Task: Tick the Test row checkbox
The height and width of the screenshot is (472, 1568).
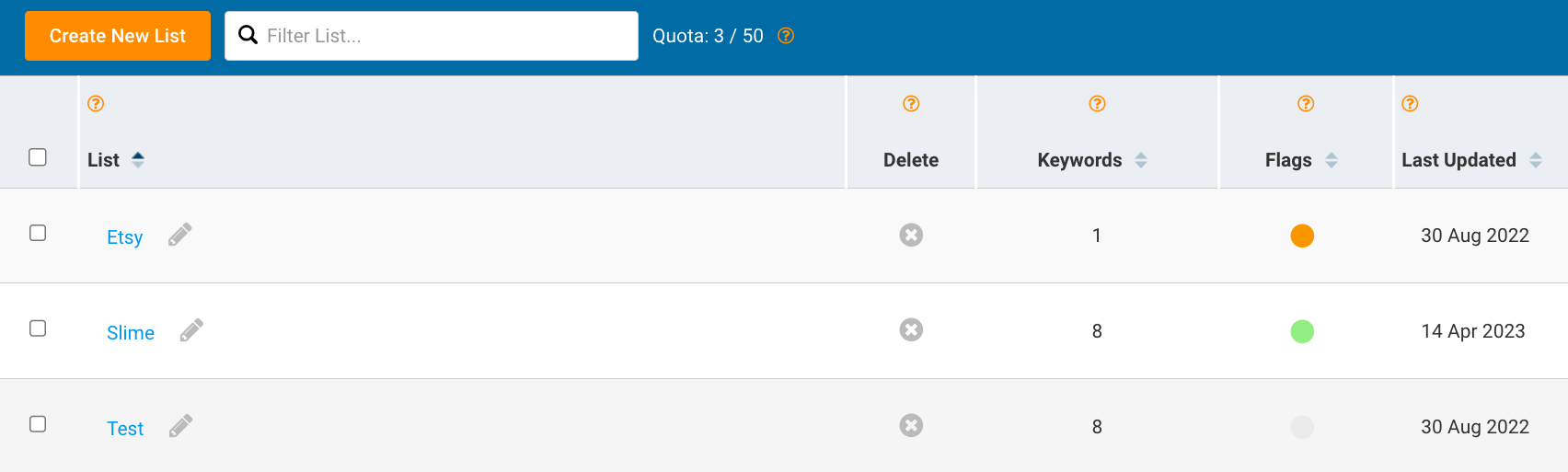Action: tap(38, 424)
